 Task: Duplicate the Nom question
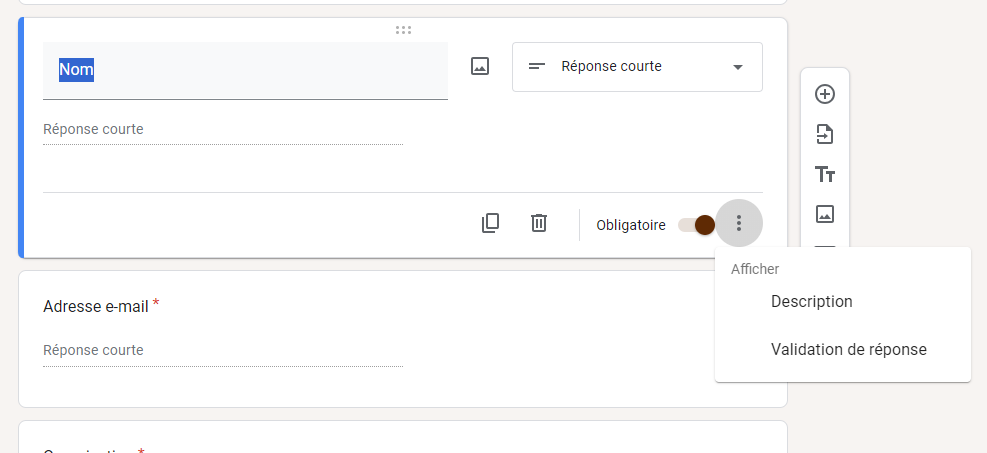point(490,223)
